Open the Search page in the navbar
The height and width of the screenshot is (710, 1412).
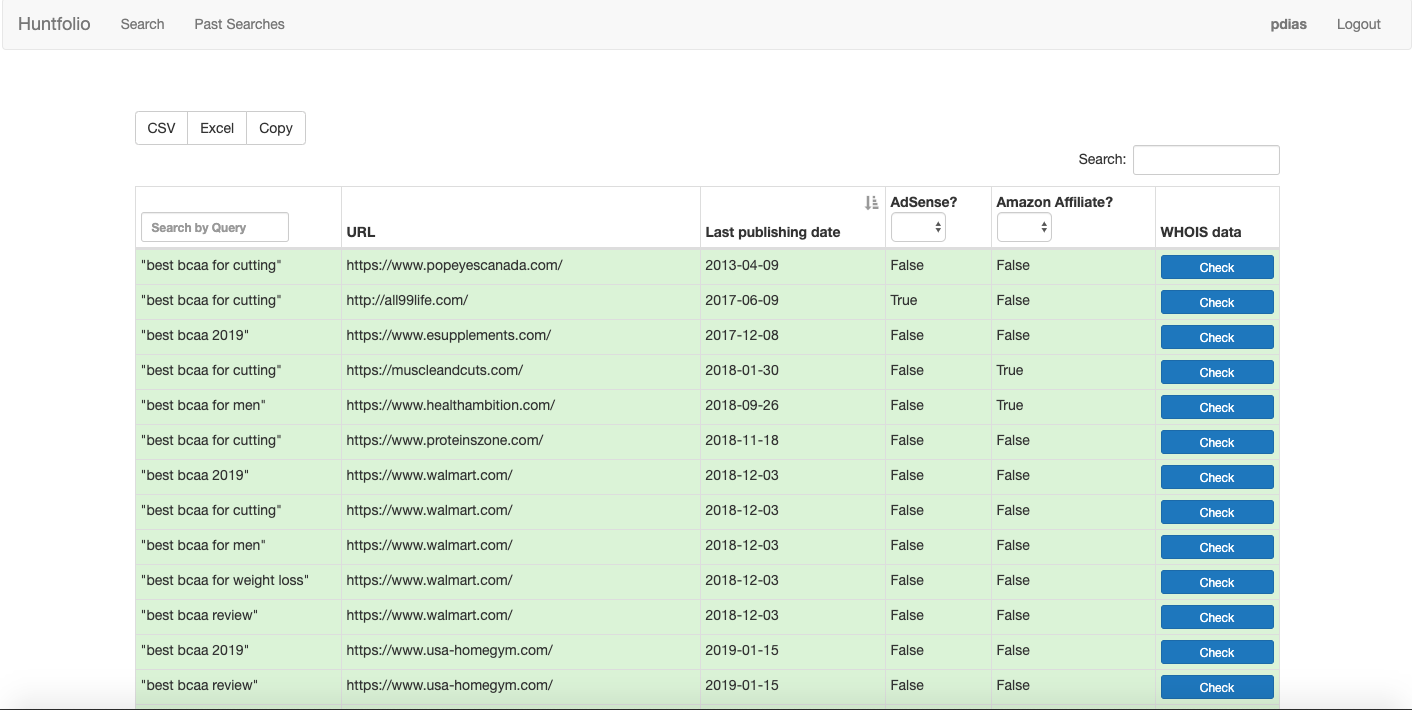[142, 24]
